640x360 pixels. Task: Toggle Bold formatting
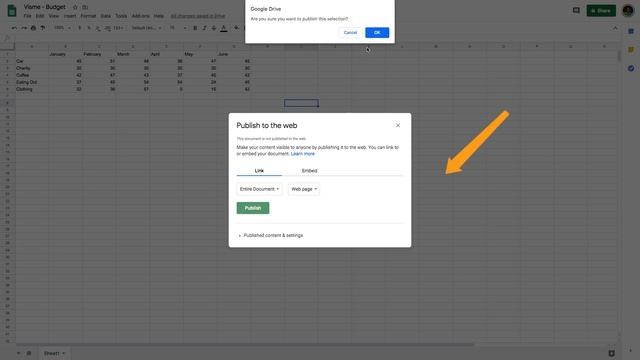click(195, 28)
